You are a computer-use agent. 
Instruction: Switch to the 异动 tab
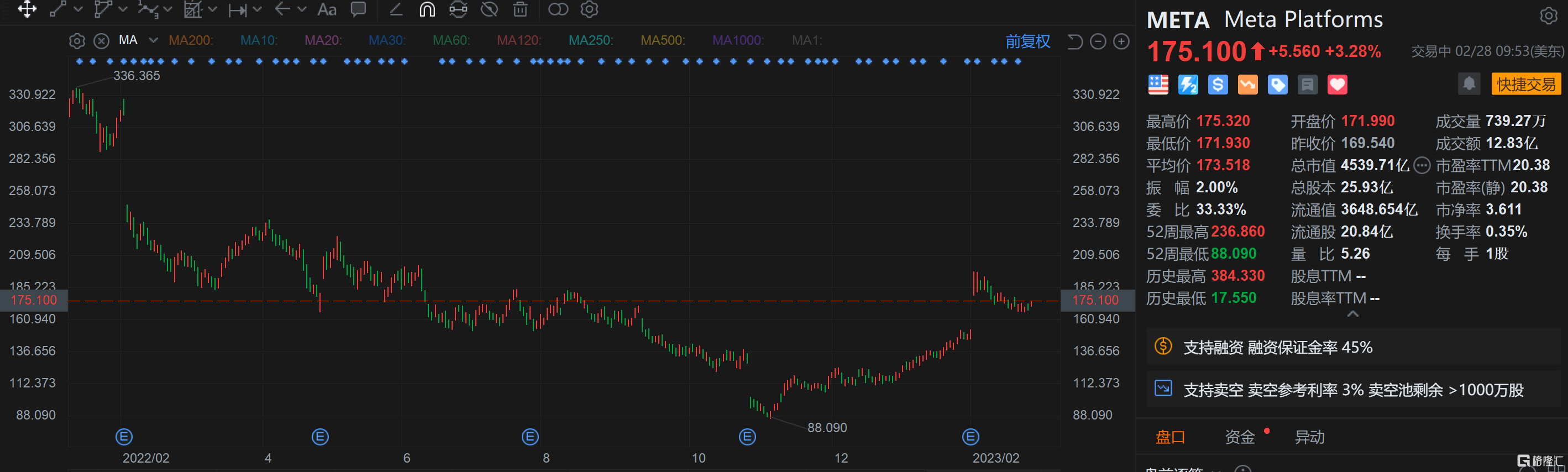[x=1309, y=437]
